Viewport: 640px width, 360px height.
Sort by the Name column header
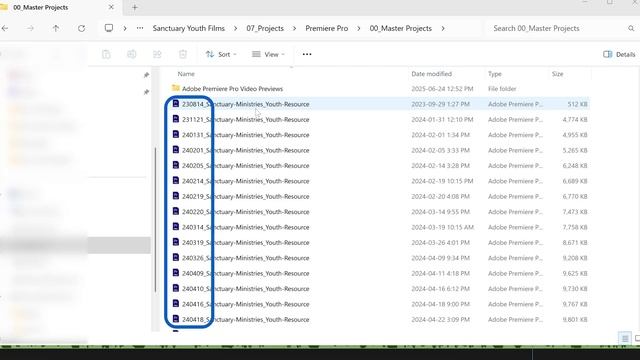click(186, 74)
